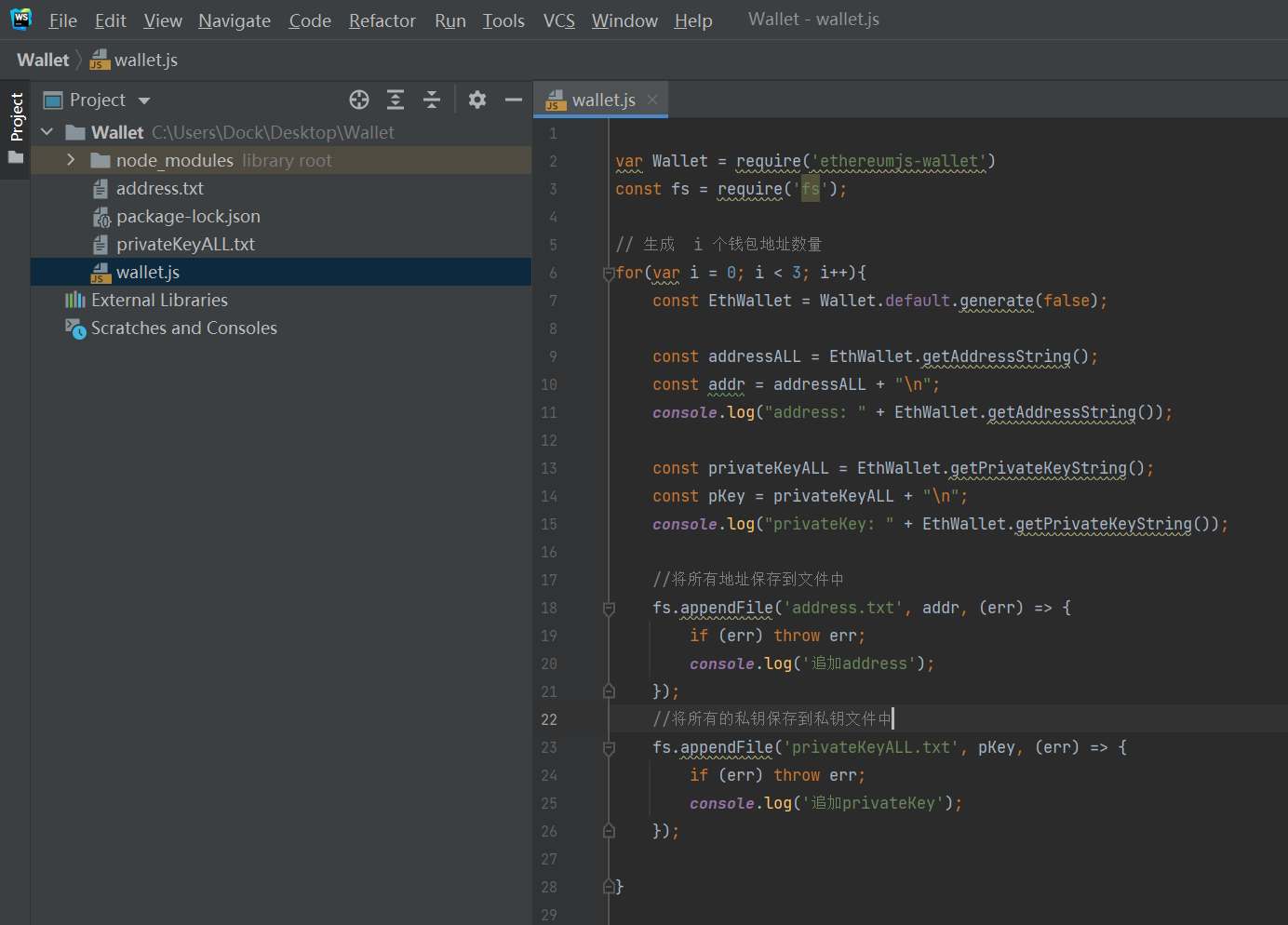Image resolution: width=1288 pixels, height=925 pixels.
Task: Open the Help menu
Action: pyautogui.click(x=693, y=20)
